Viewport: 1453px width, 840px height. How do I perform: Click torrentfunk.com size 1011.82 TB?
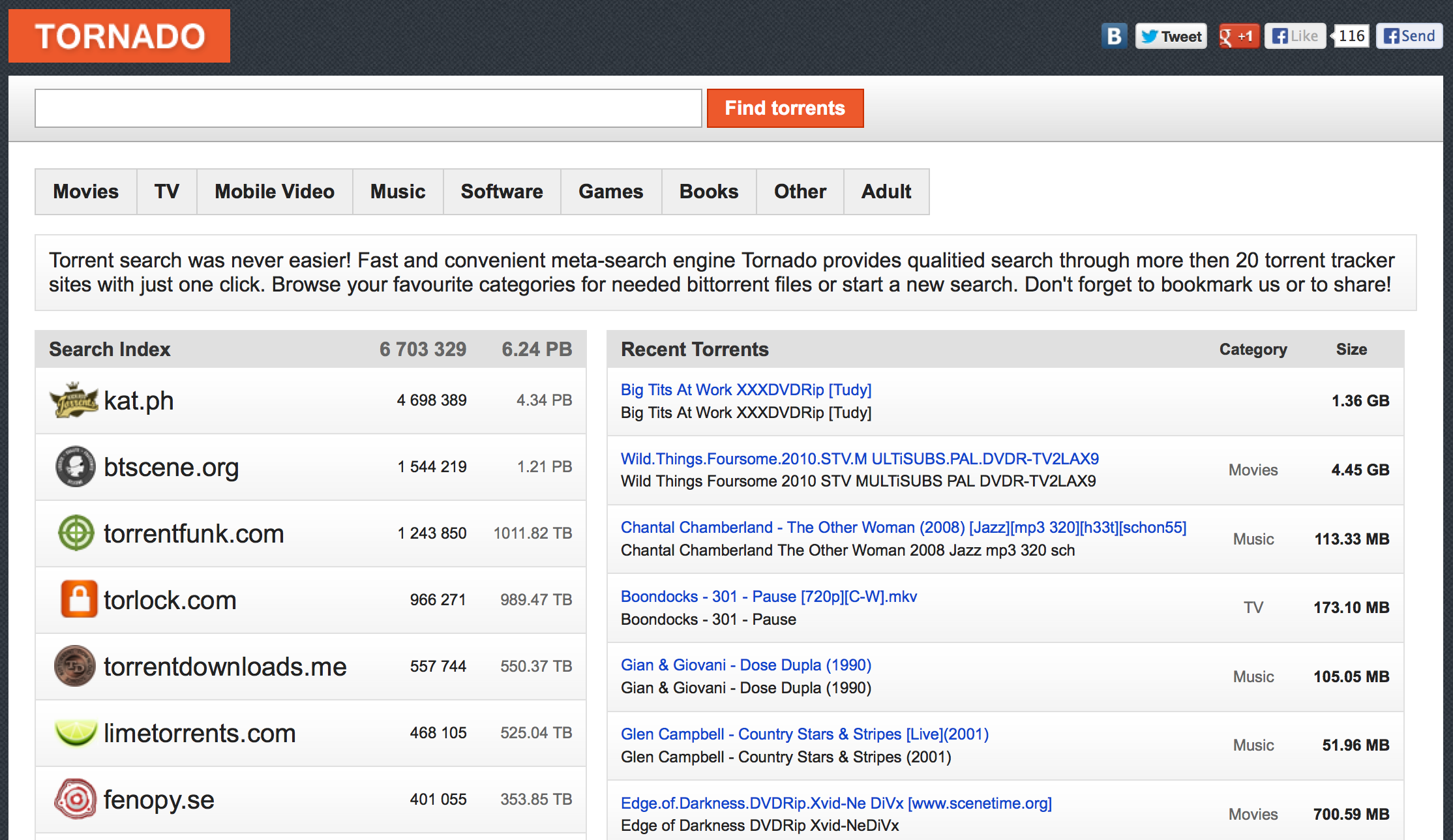(x=533, y=533)
